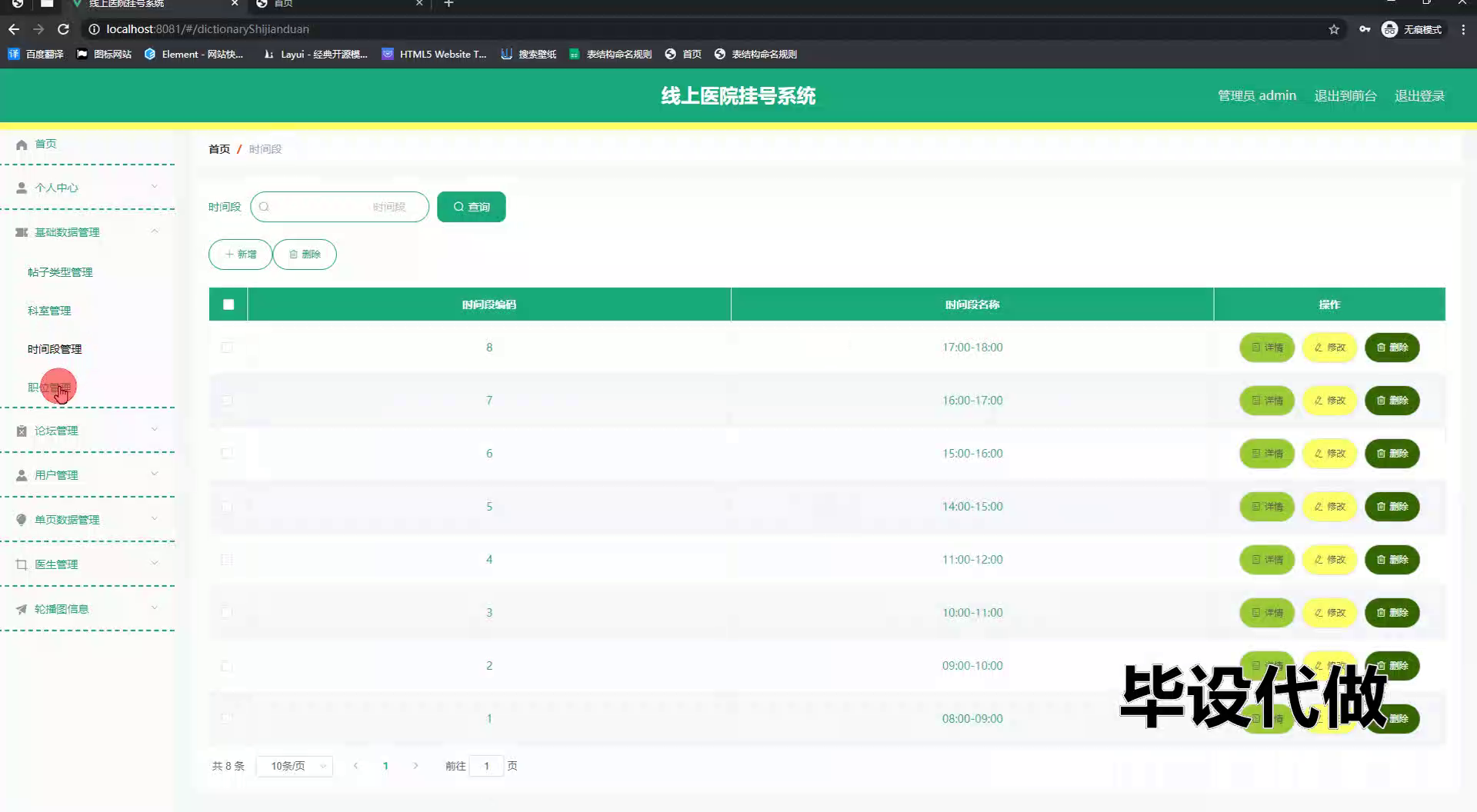This screenshot has height=812, width=1477.
Task: Open the 10条/页 page size dropdown
Action: click(295, 766)
